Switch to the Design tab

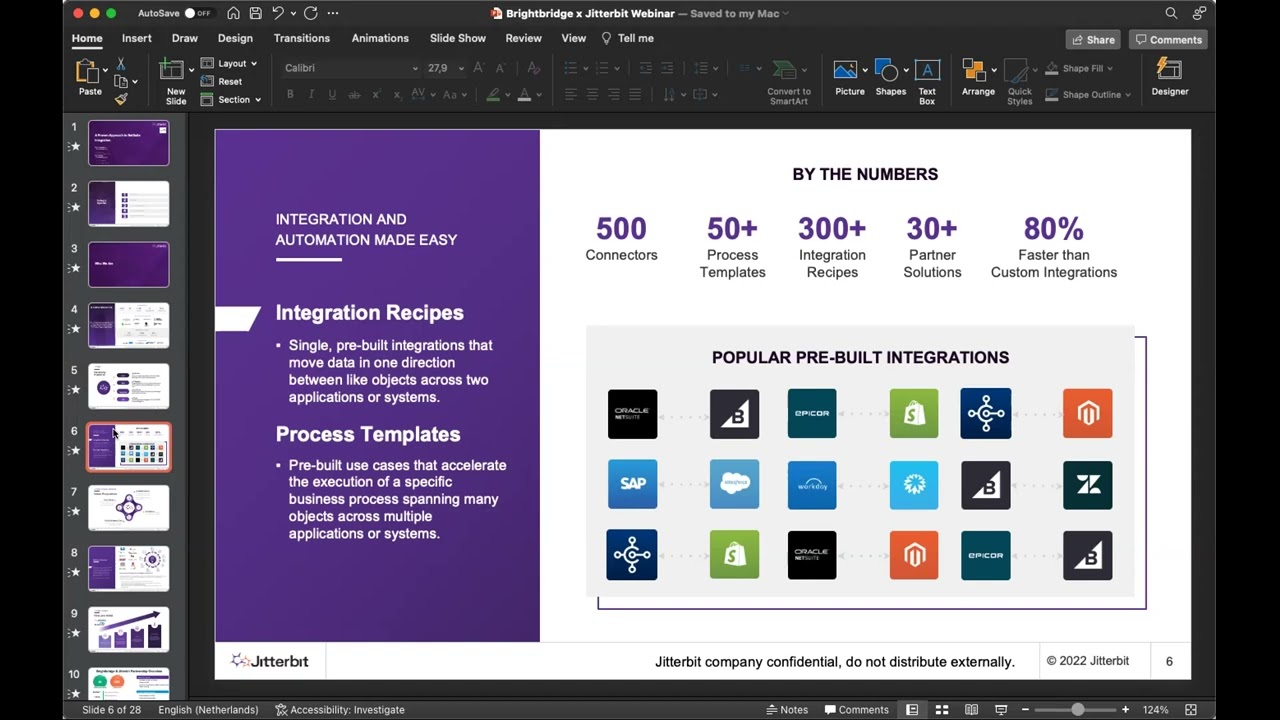(x=235, y=38)
